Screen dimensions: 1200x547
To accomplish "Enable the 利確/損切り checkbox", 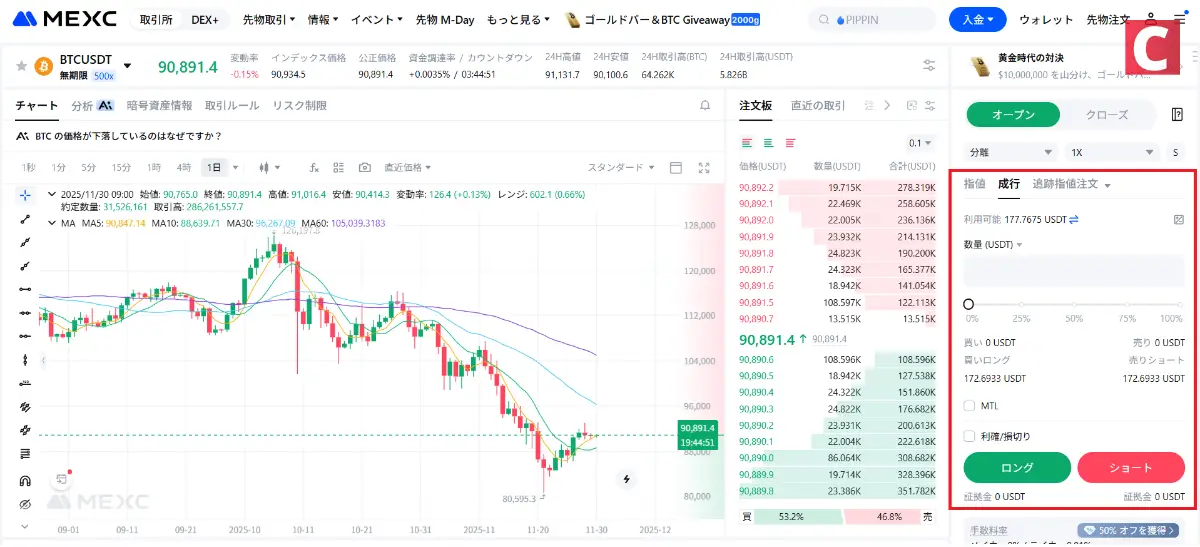I will tap(969, 435).
